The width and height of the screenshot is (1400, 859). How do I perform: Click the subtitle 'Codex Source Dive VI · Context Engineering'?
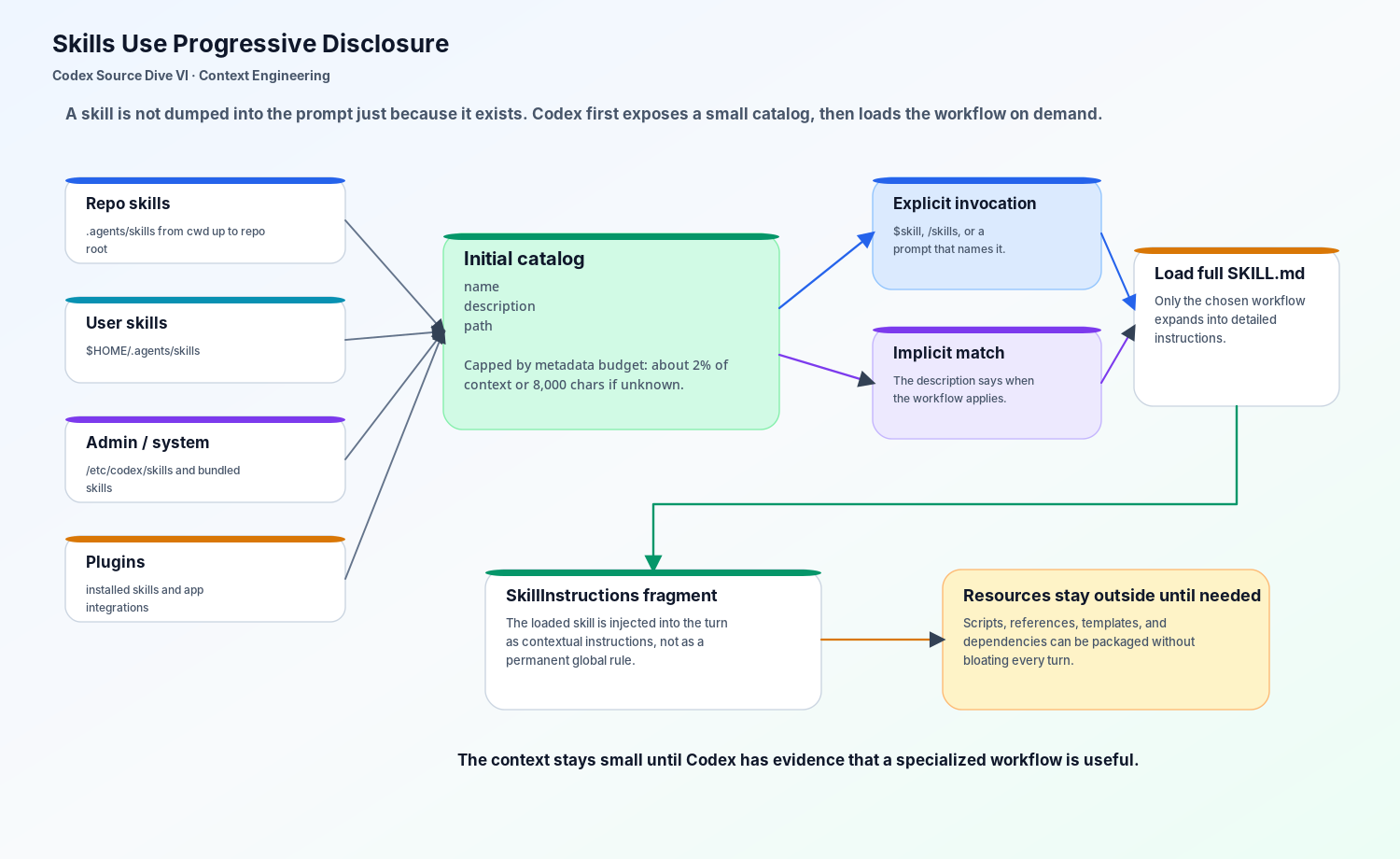click(191, 76)
